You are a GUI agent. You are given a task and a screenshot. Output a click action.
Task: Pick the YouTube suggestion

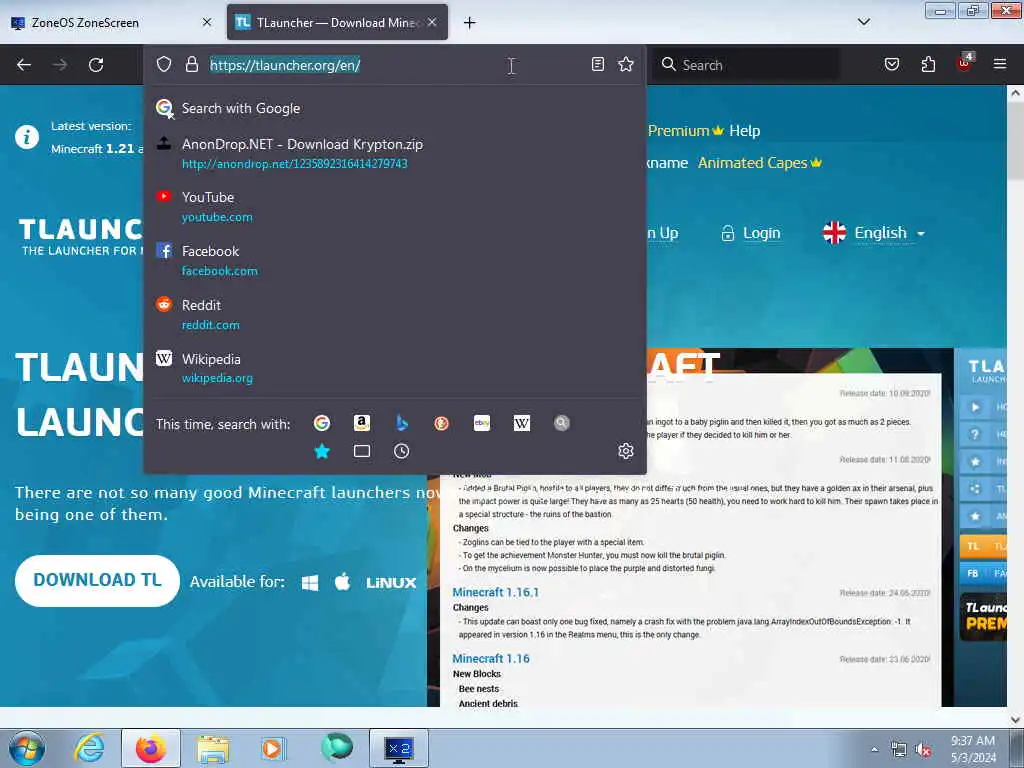pyautogui.click(x=395, y=206)
